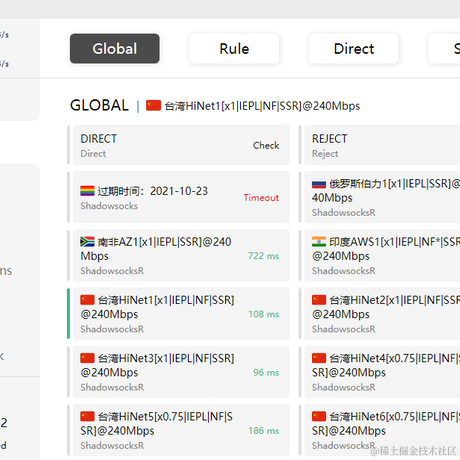
Task: Select the 南非AZ1 proxy node
Action: coord(181,255)
